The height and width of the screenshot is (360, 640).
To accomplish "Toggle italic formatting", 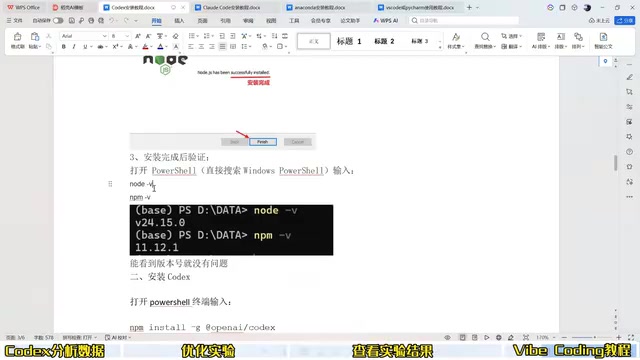I will pos(74,47).
